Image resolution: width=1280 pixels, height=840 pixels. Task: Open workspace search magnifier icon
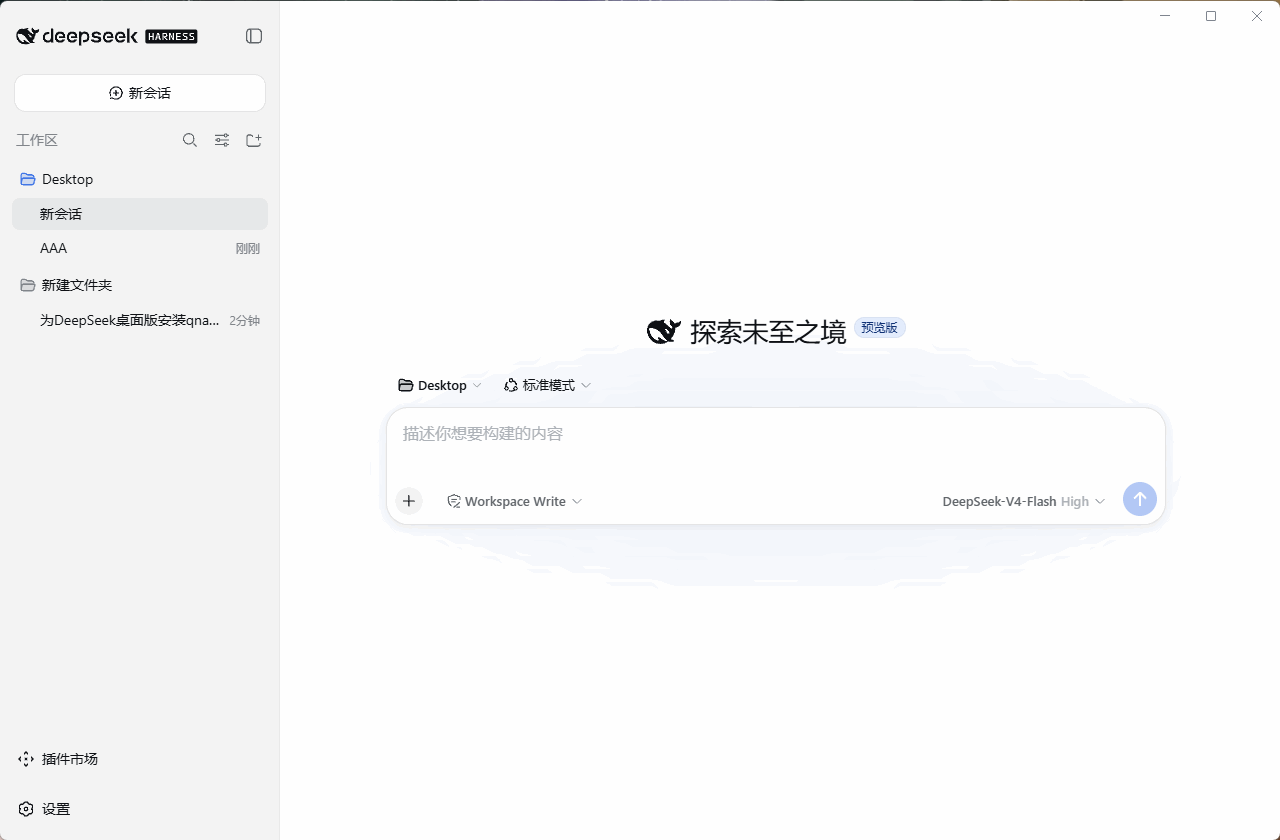point(190,140)
